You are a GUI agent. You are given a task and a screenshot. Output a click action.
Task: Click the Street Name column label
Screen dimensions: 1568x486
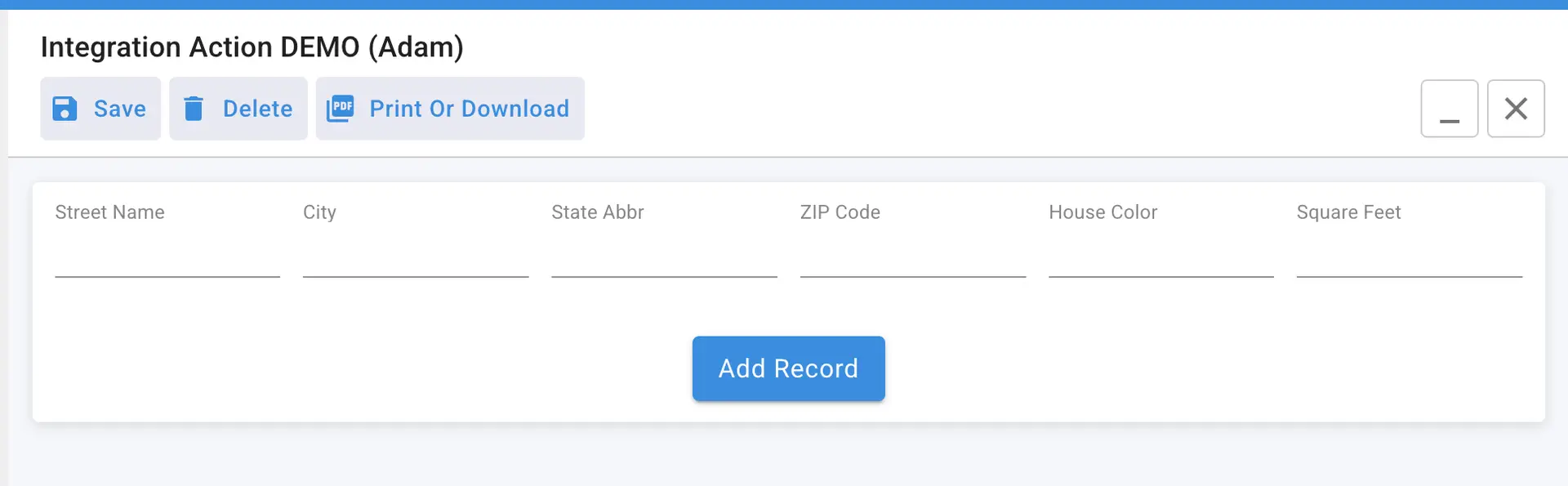109,212
